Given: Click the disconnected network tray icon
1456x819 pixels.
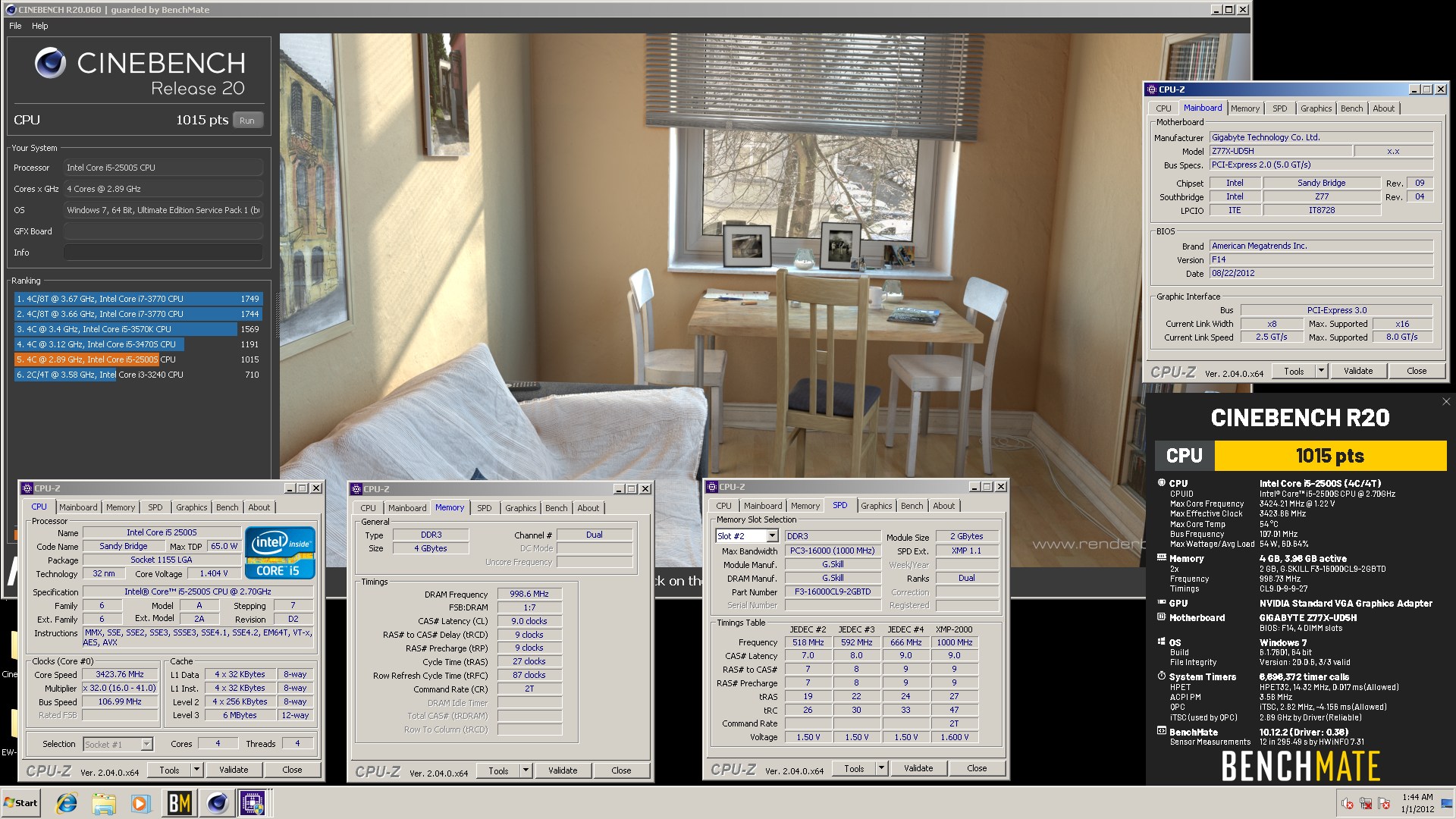Looking at the screenshot, I should [x=1366, y=803].
